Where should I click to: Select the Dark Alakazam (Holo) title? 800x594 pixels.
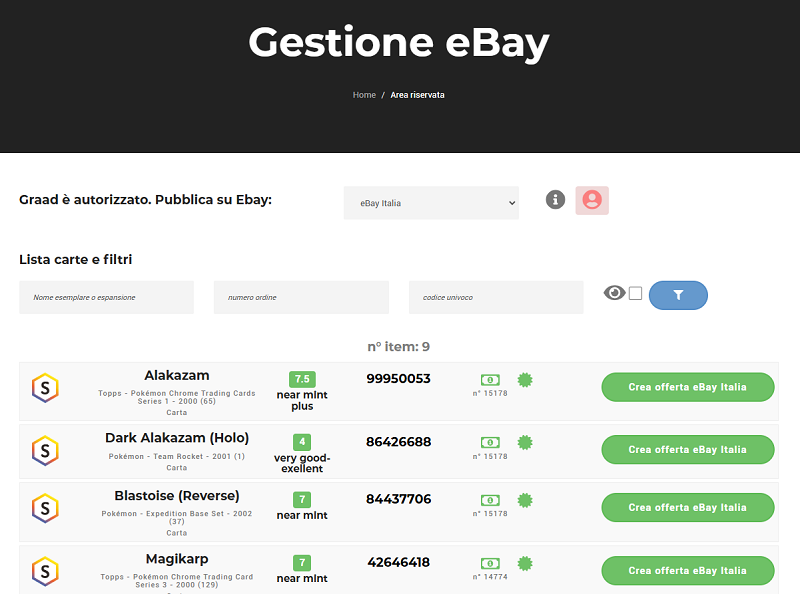coord(177,438)
